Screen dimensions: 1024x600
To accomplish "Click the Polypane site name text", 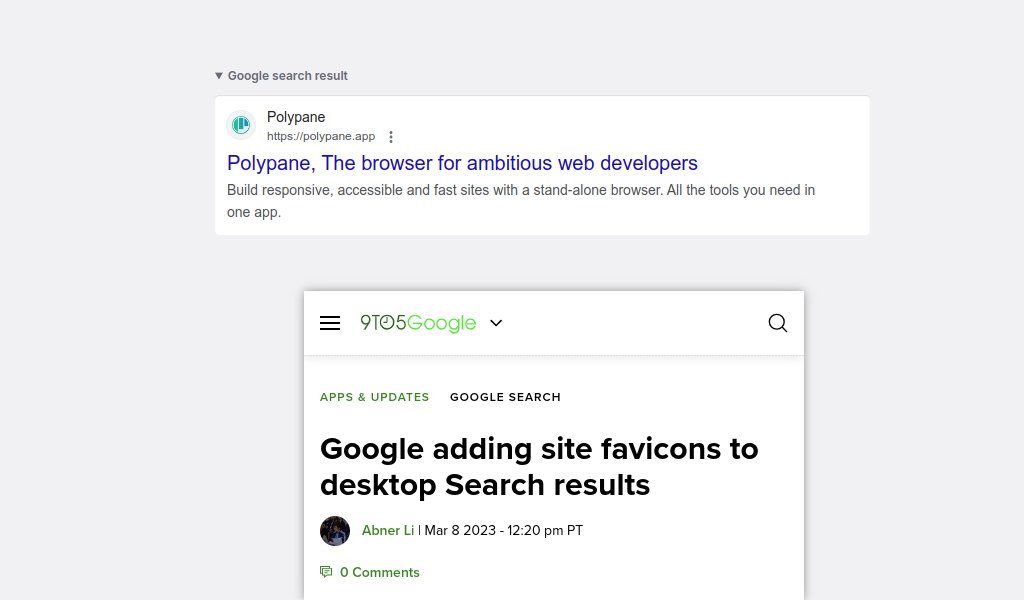I will pyautogui.click(x=296, y=117).
